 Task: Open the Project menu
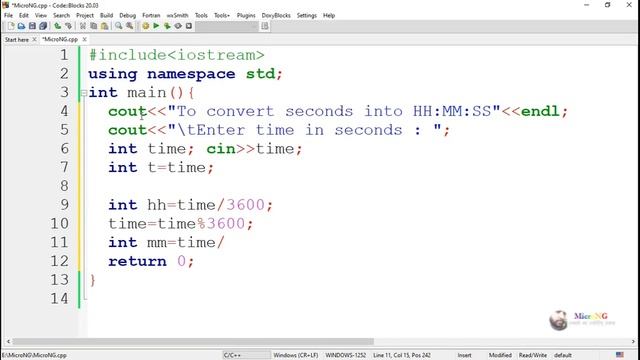pyautogui.click(x=85, y=16)
